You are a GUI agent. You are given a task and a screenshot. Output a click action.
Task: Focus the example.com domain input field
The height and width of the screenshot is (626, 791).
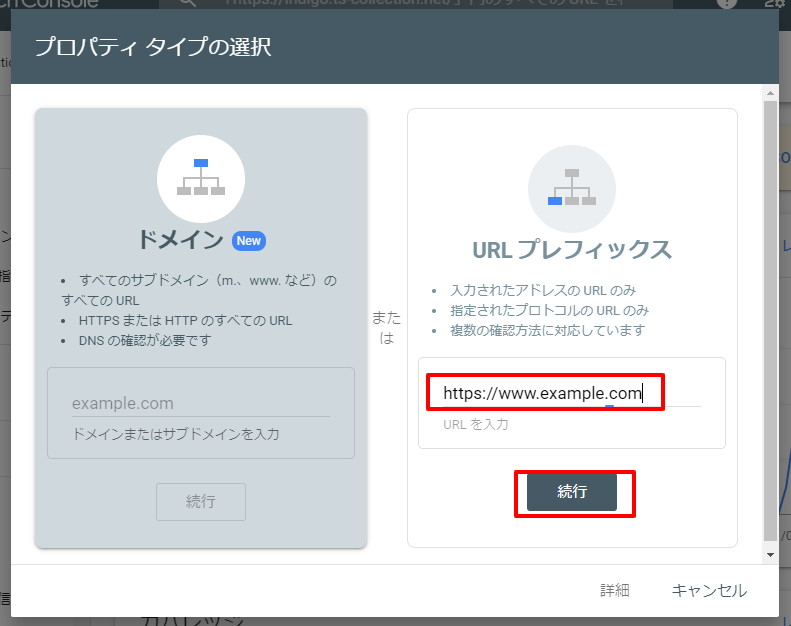200,404
